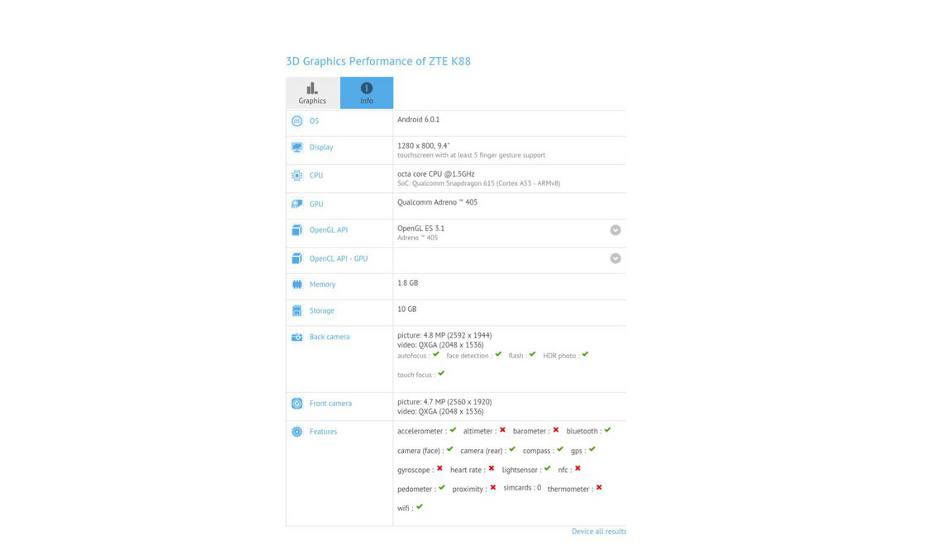The image size is (950, 549).
Task: Expand the OpenGL API details arrow
Action: click(616, 230)
